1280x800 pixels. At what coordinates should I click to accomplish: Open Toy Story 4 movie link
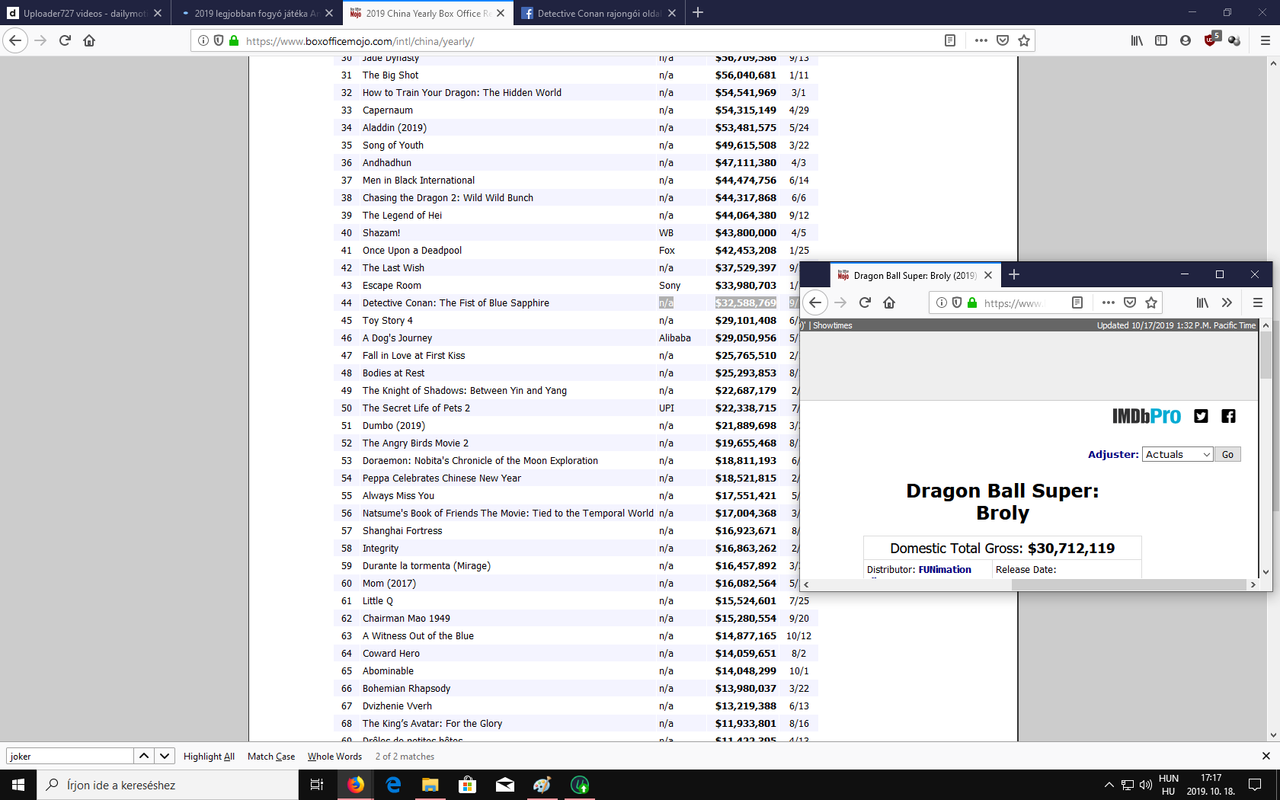387,320
